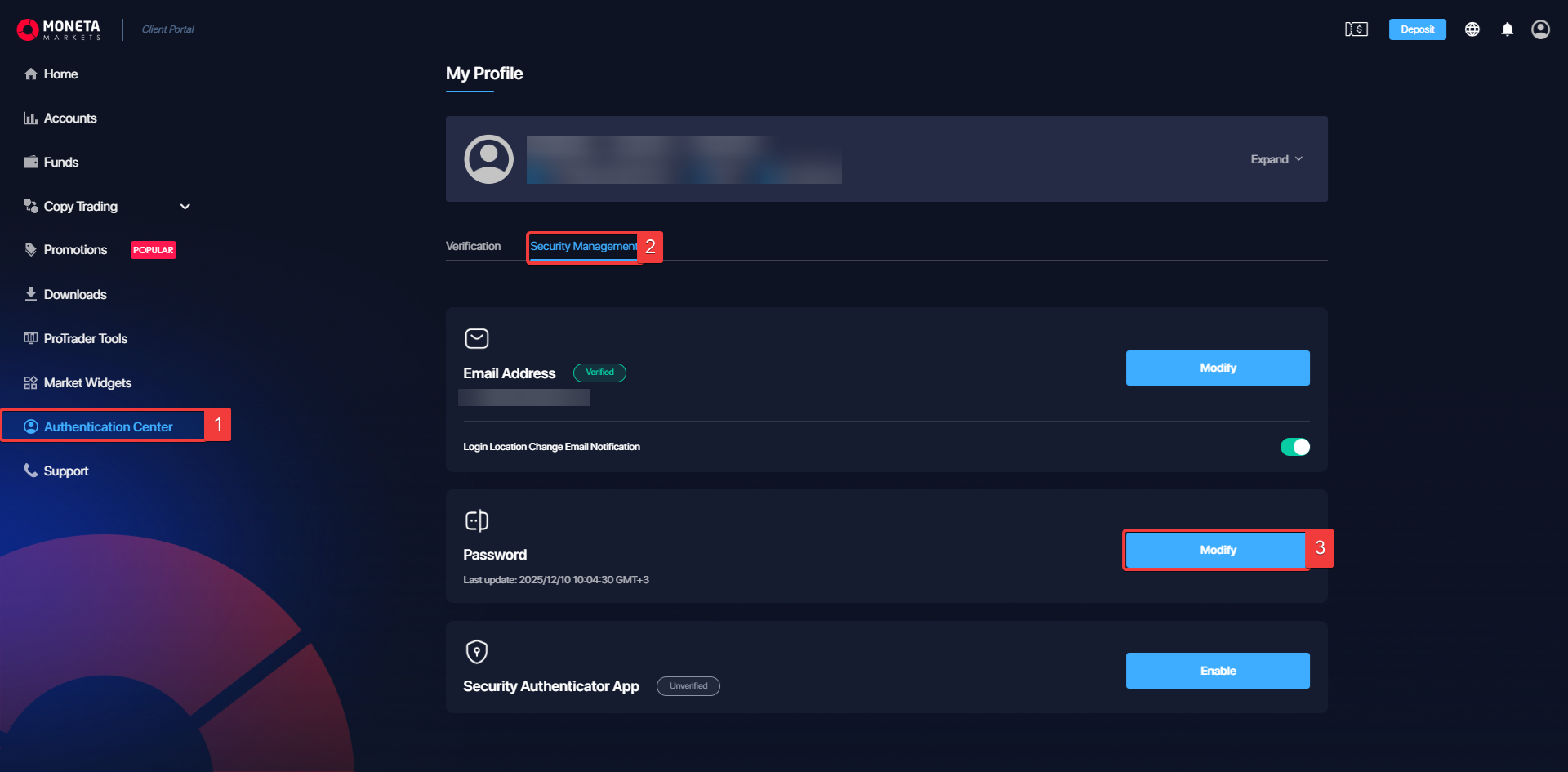
Task: Click the email envelope icon
Action: pyautogui.click(x=477, y=338)
